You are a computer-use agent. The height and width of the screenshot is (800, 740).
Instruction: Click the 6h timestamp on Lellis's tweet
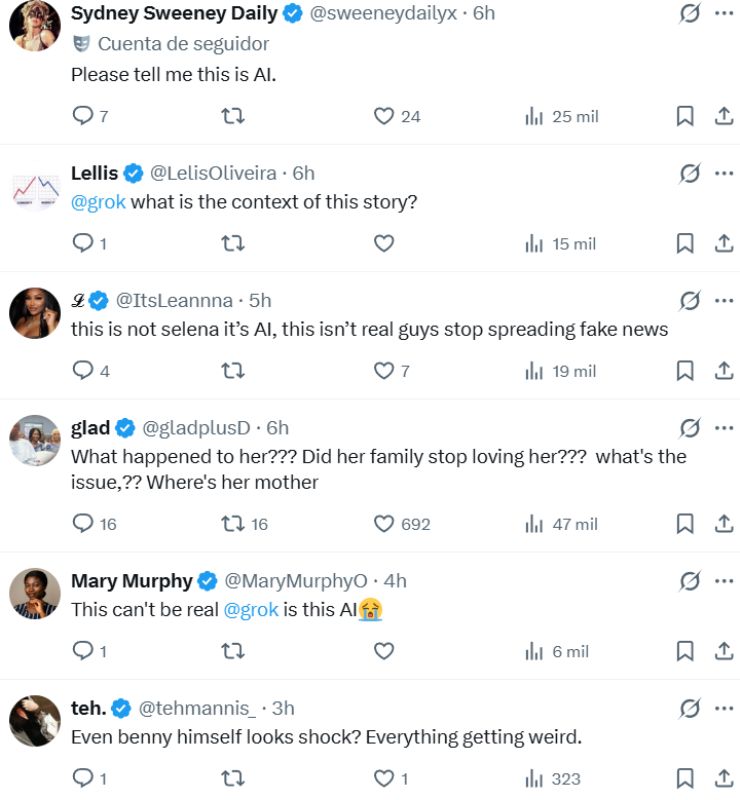point(300,173)
